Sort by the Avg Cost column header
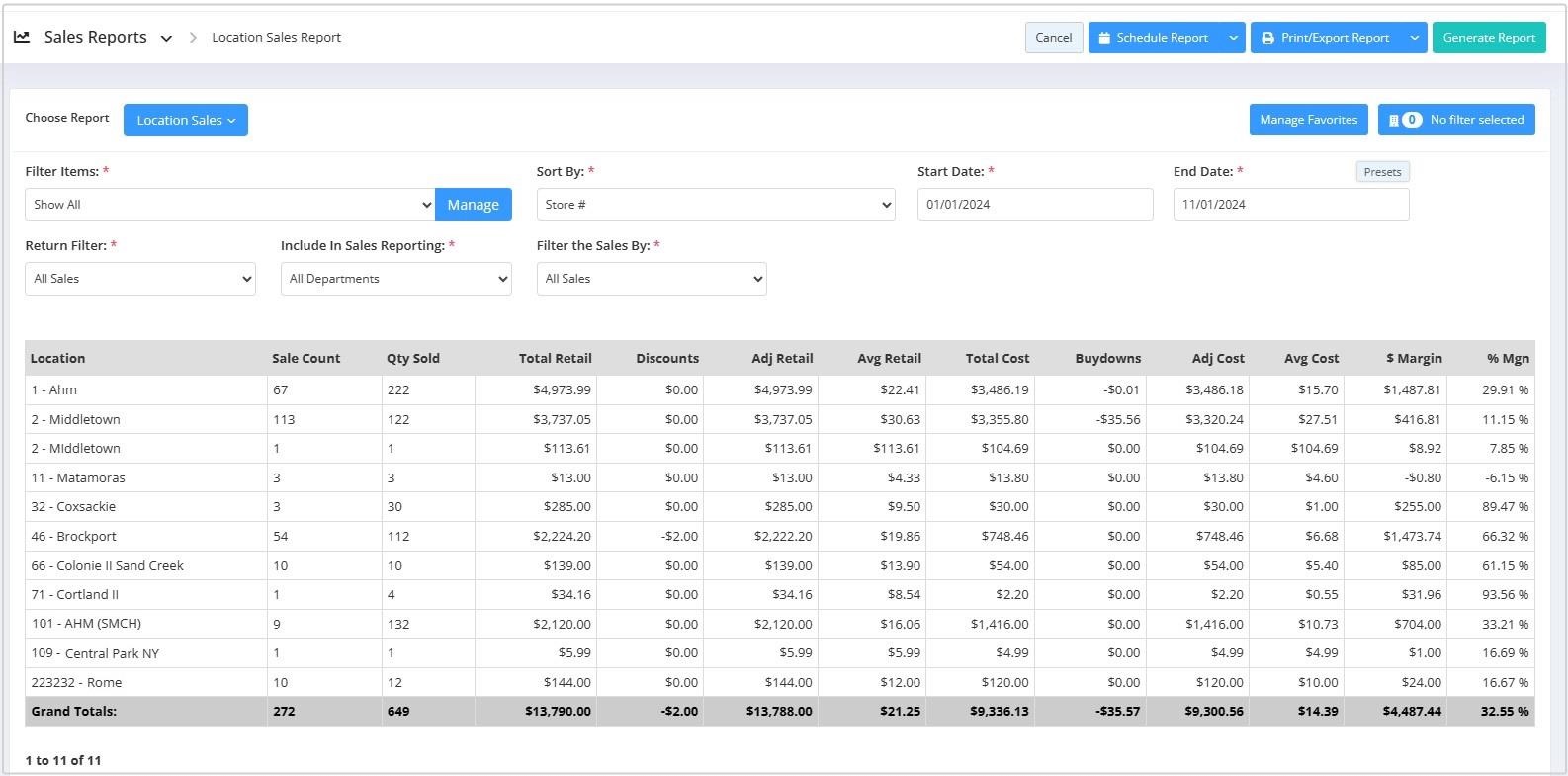The width and height of the screenshot is (1568, 776). [1312, 358]
